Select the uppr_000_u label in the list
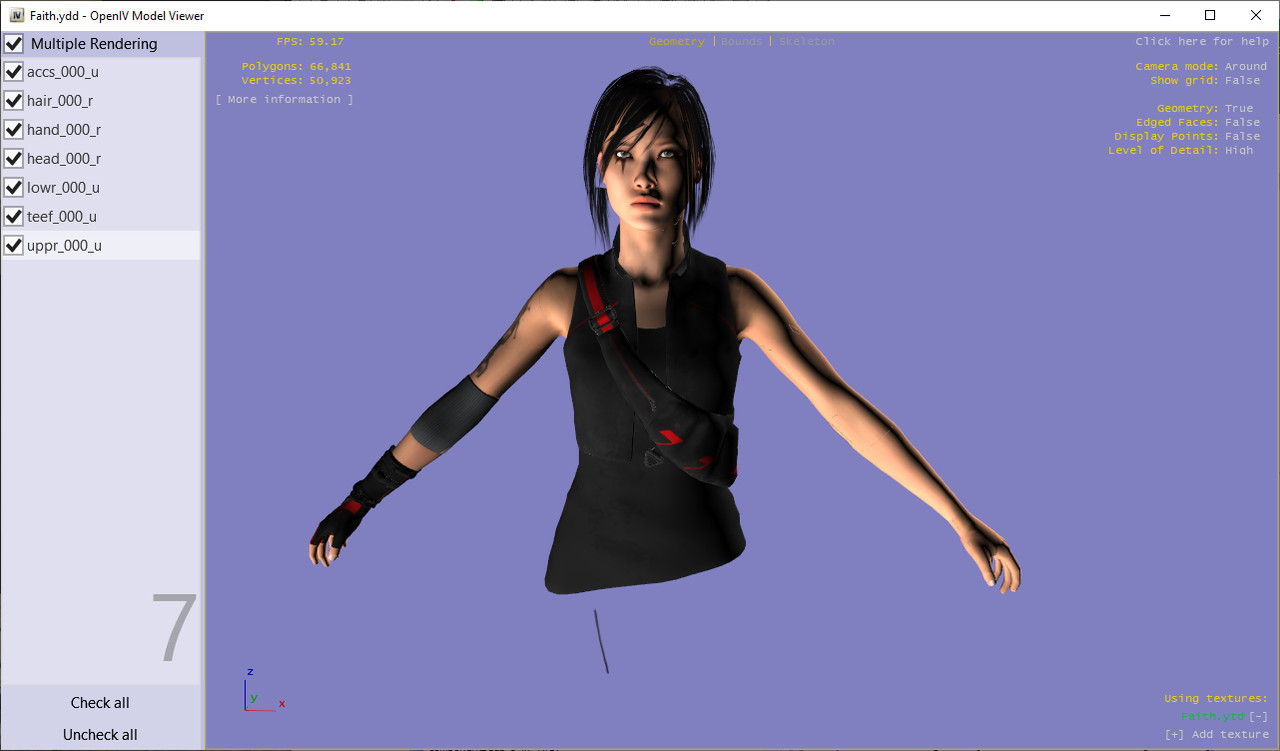This screenshot has width=1280, height=751. pyautogui.click(x=64, y=245)
